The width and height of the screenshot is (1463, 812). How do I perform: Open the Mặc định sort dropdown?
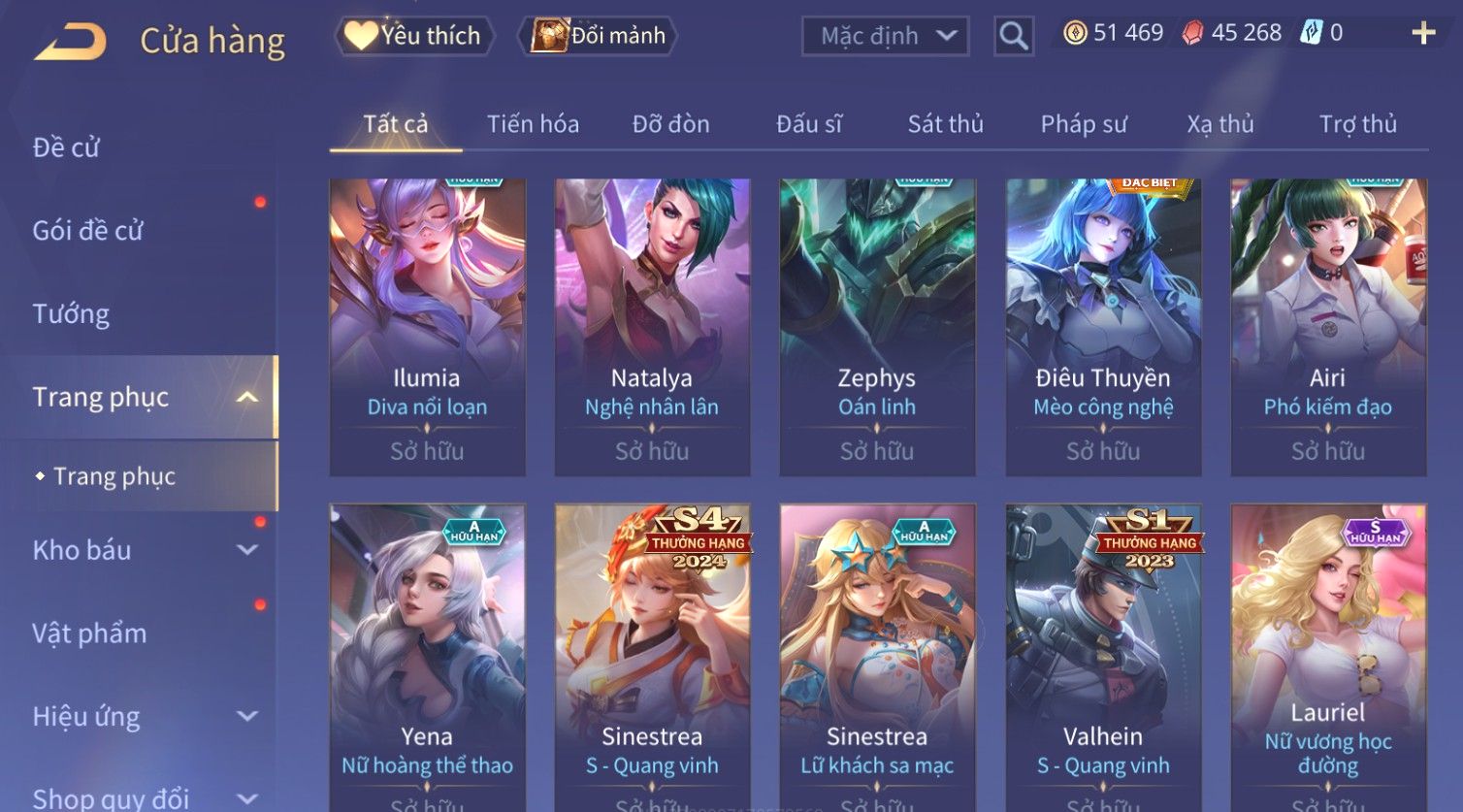click(885, 36)
